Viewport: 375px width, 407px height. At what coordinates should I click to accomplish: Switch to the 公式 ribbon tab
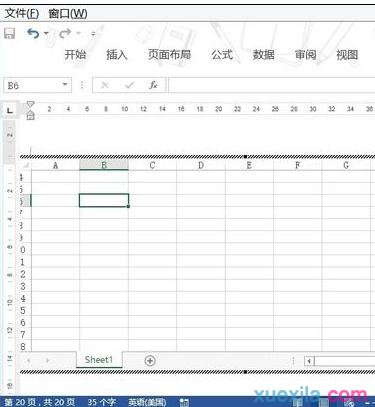point(222,54)
